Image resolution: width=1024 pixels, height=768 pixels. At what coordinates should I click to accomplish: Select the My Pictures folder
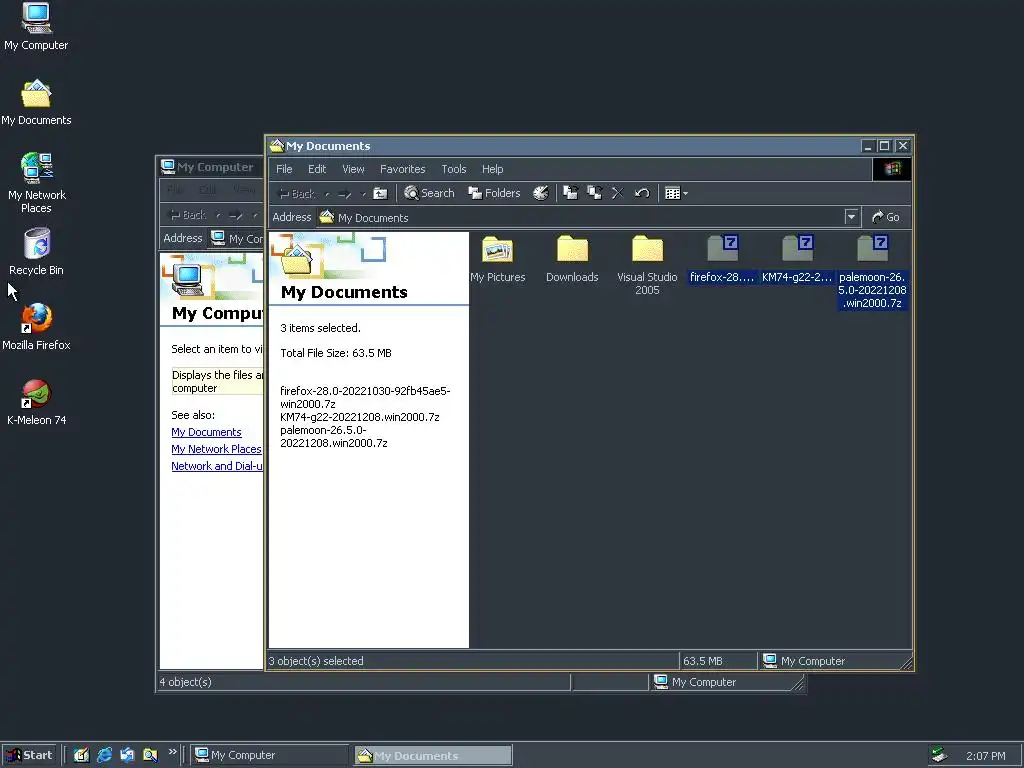498,259
